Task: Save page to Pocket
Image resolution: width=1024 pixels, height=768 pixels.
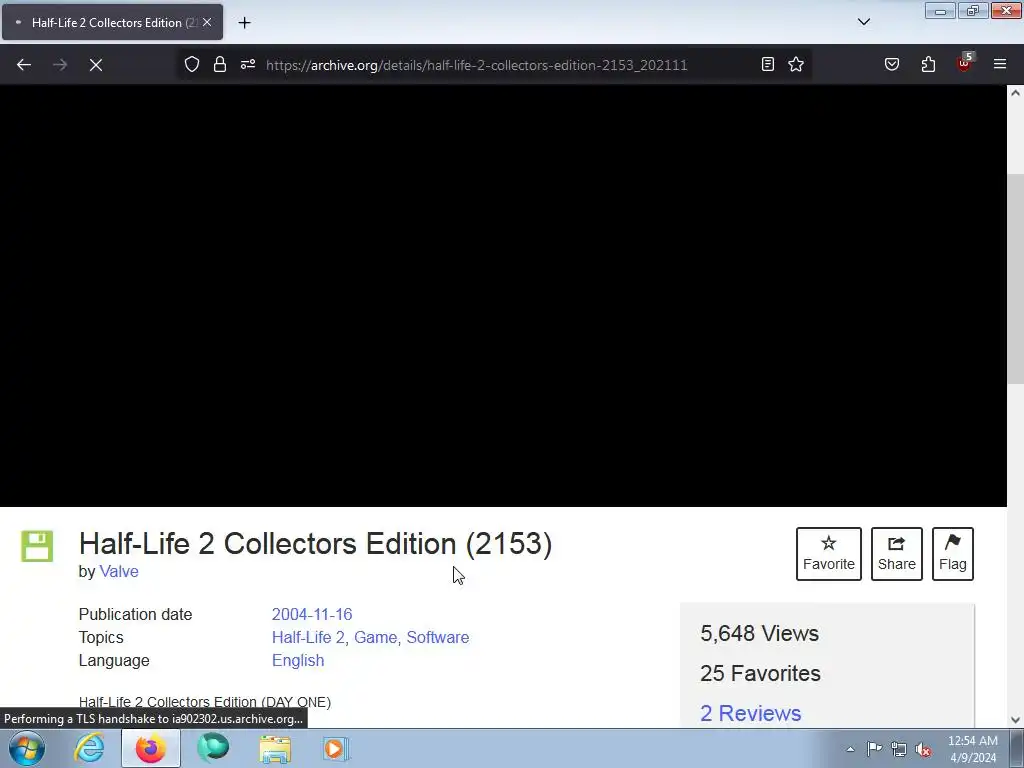Action: 891,64
